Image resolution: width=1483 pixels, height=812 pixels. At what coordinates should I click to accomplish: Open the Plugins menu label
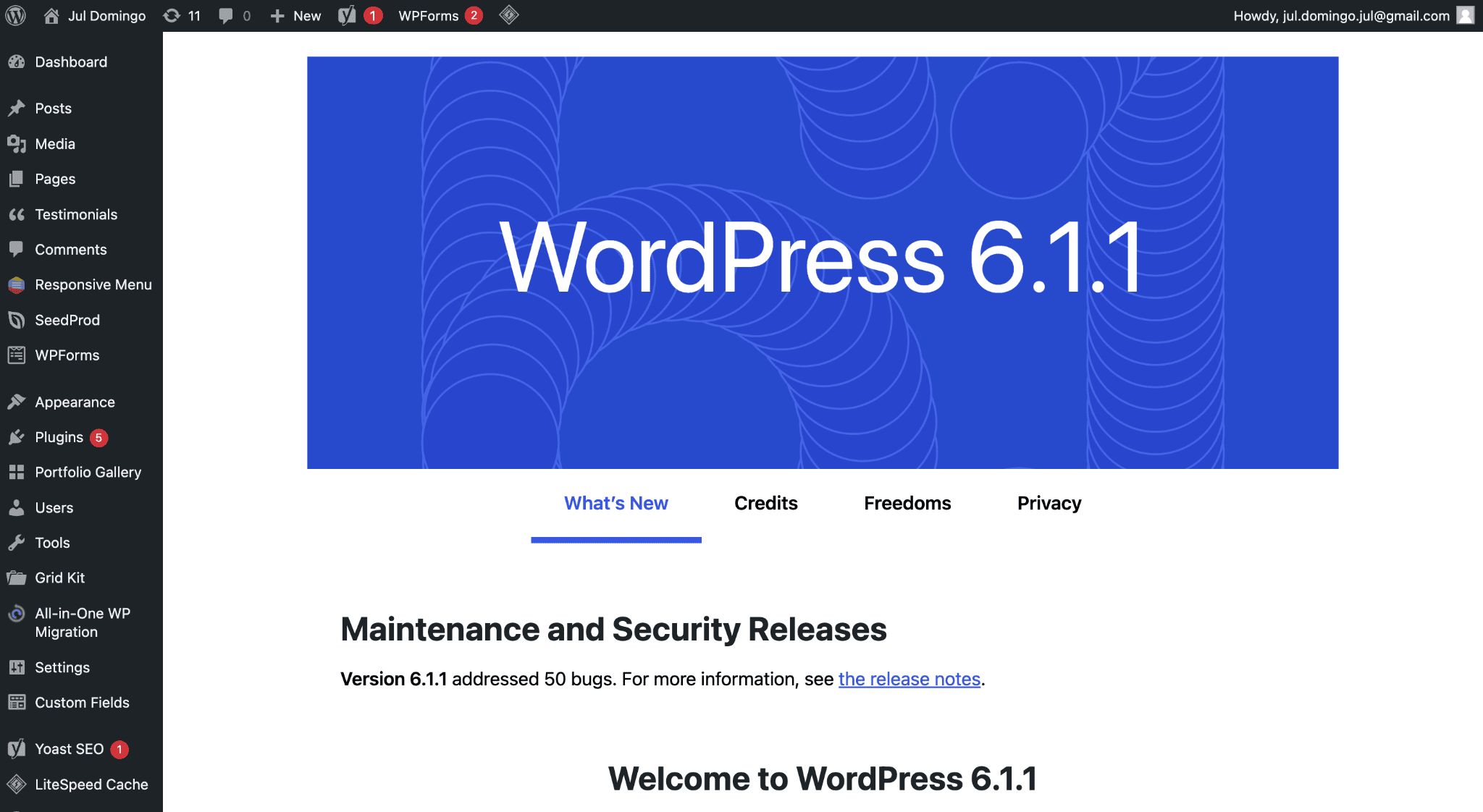59,437
